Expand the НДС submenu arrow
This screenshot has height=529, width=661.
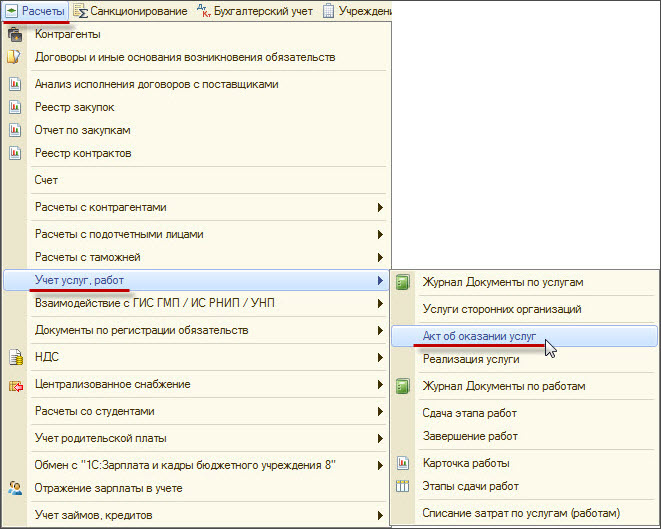pos(380,357)
